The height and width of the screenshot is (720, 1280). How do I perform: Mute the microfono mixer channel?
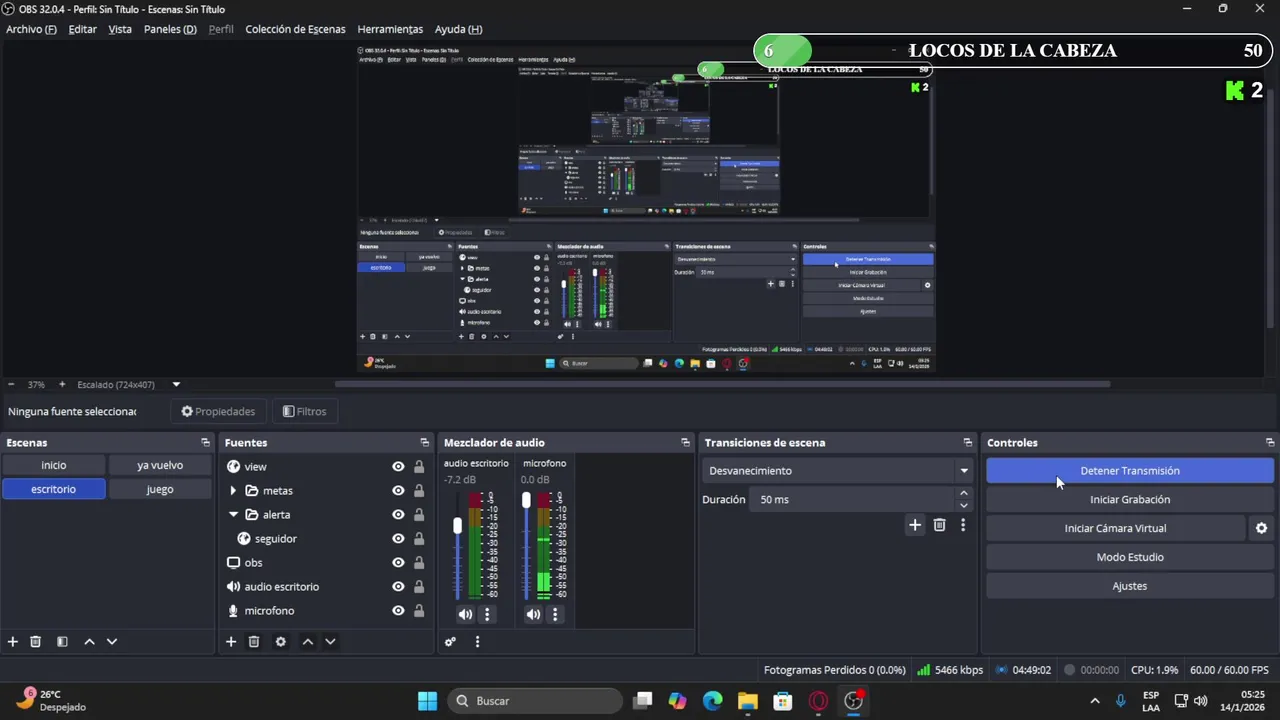coord(533,614)
